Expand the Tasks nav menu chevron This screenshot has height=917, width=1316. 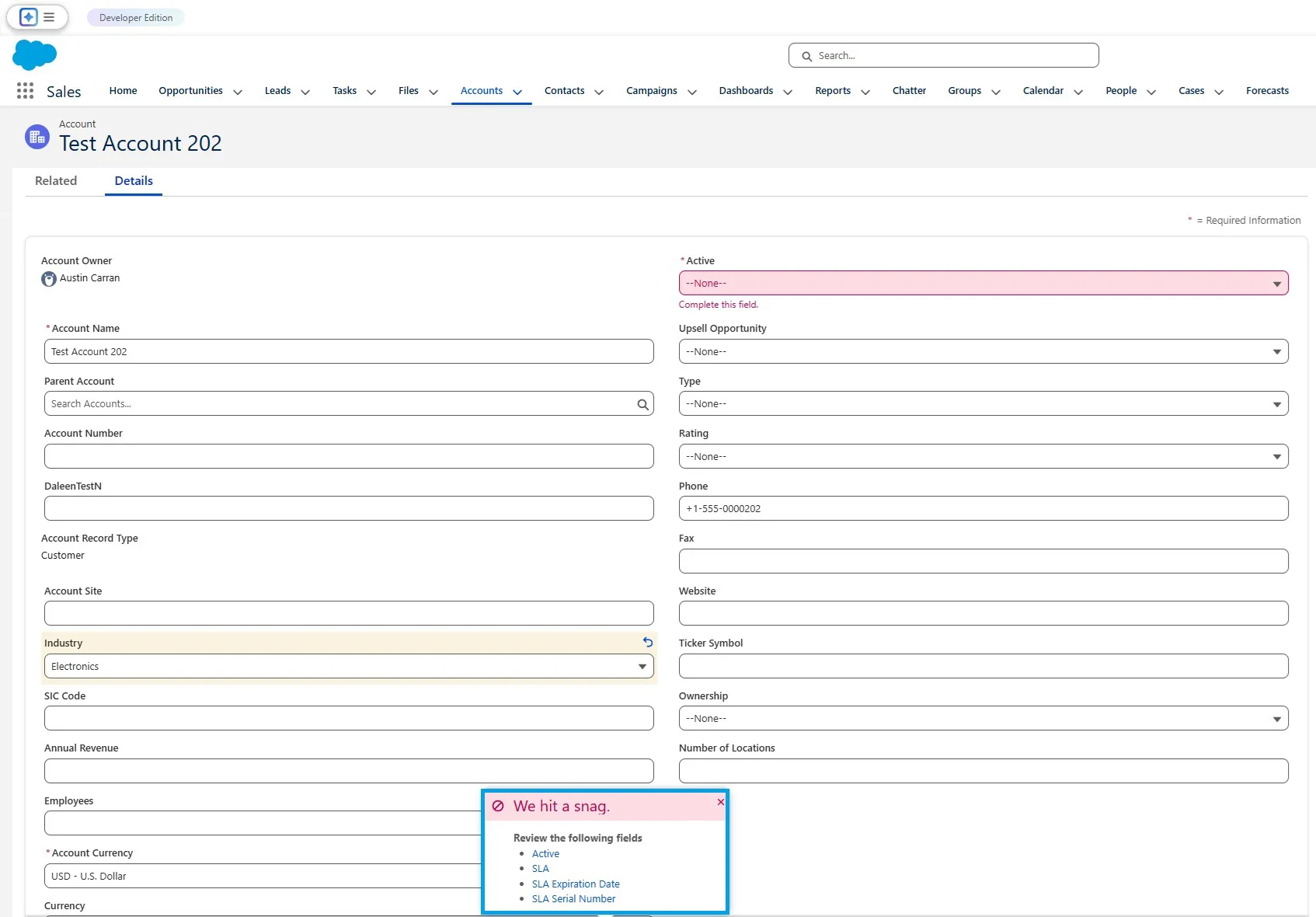tap(371, 92)
